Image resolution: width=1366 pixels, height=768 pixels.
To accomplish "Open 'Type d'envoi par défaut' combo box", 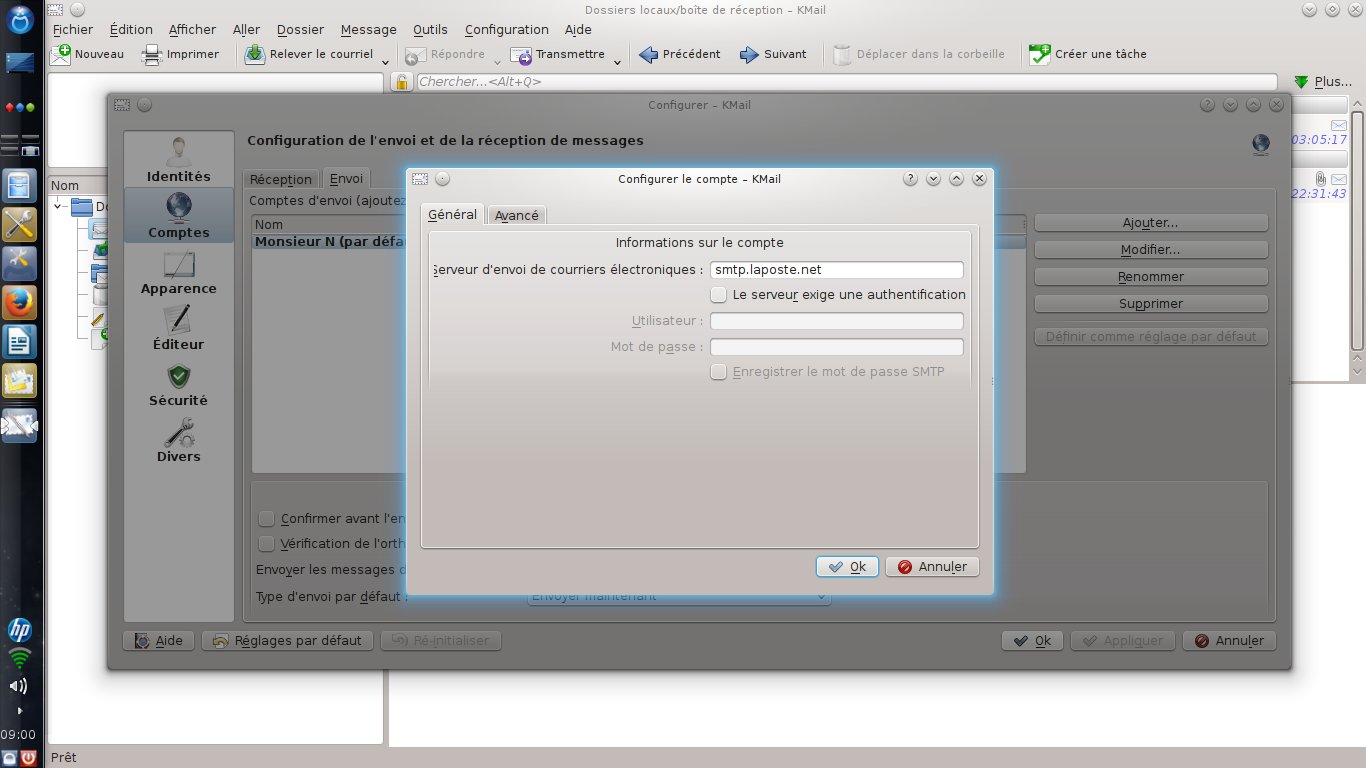I will point(679,595).
